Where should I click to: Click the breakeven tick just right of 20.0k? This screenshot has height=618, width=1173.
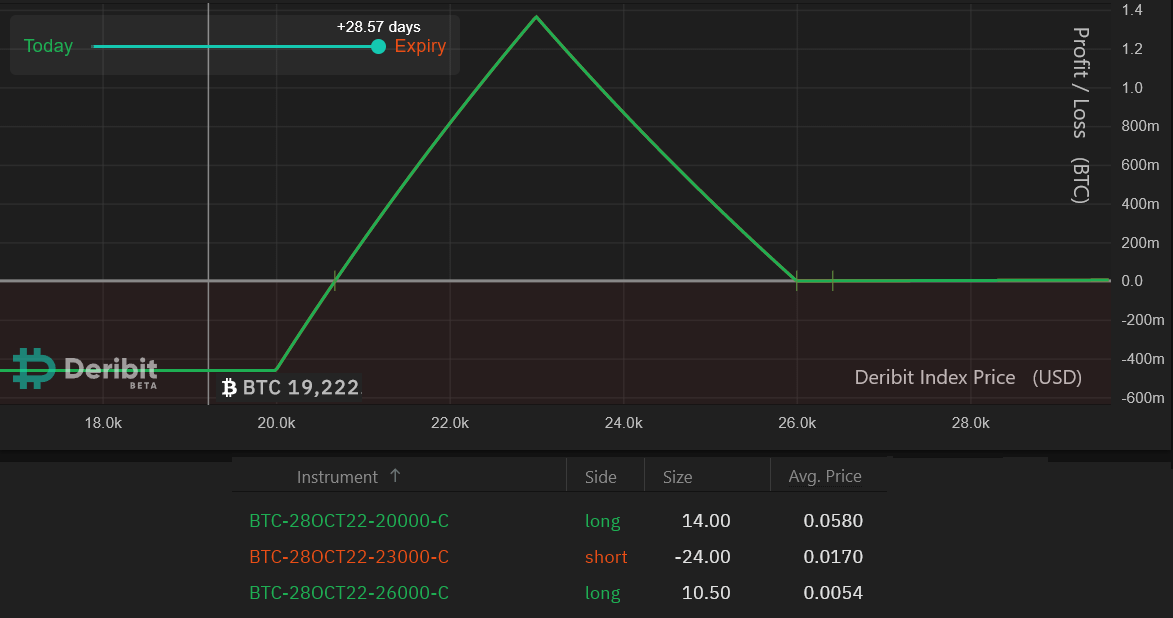pyautogui.click(x=334, y=282)
